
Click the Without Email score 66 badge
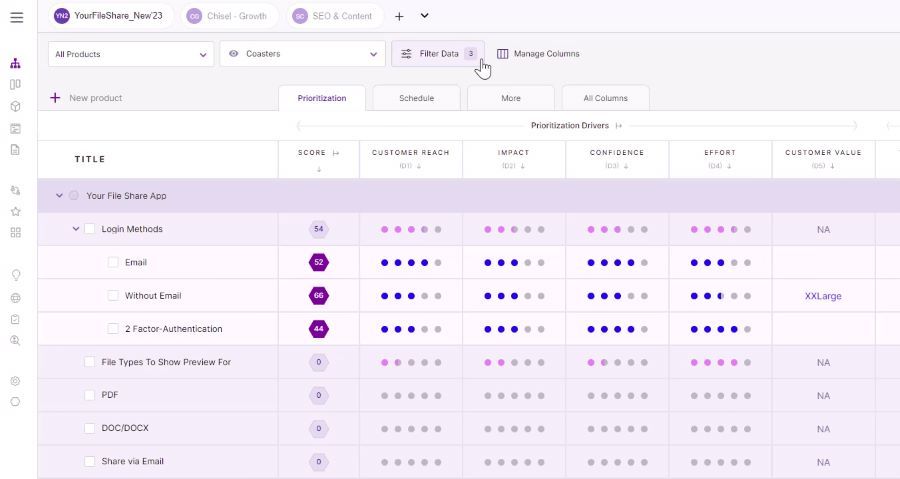[x=319, y=295]
